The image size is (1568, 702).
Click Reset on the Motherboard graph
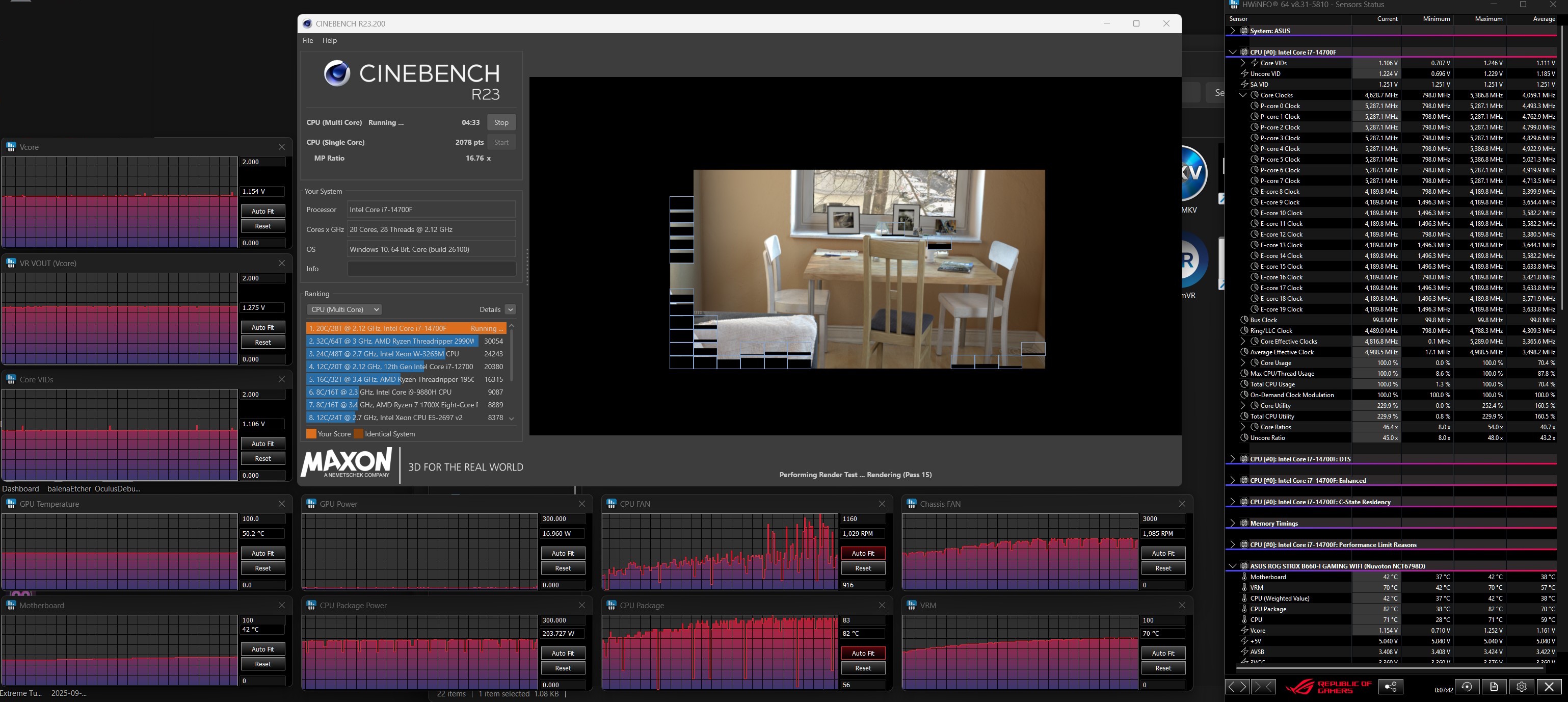(x=263, y=664)
